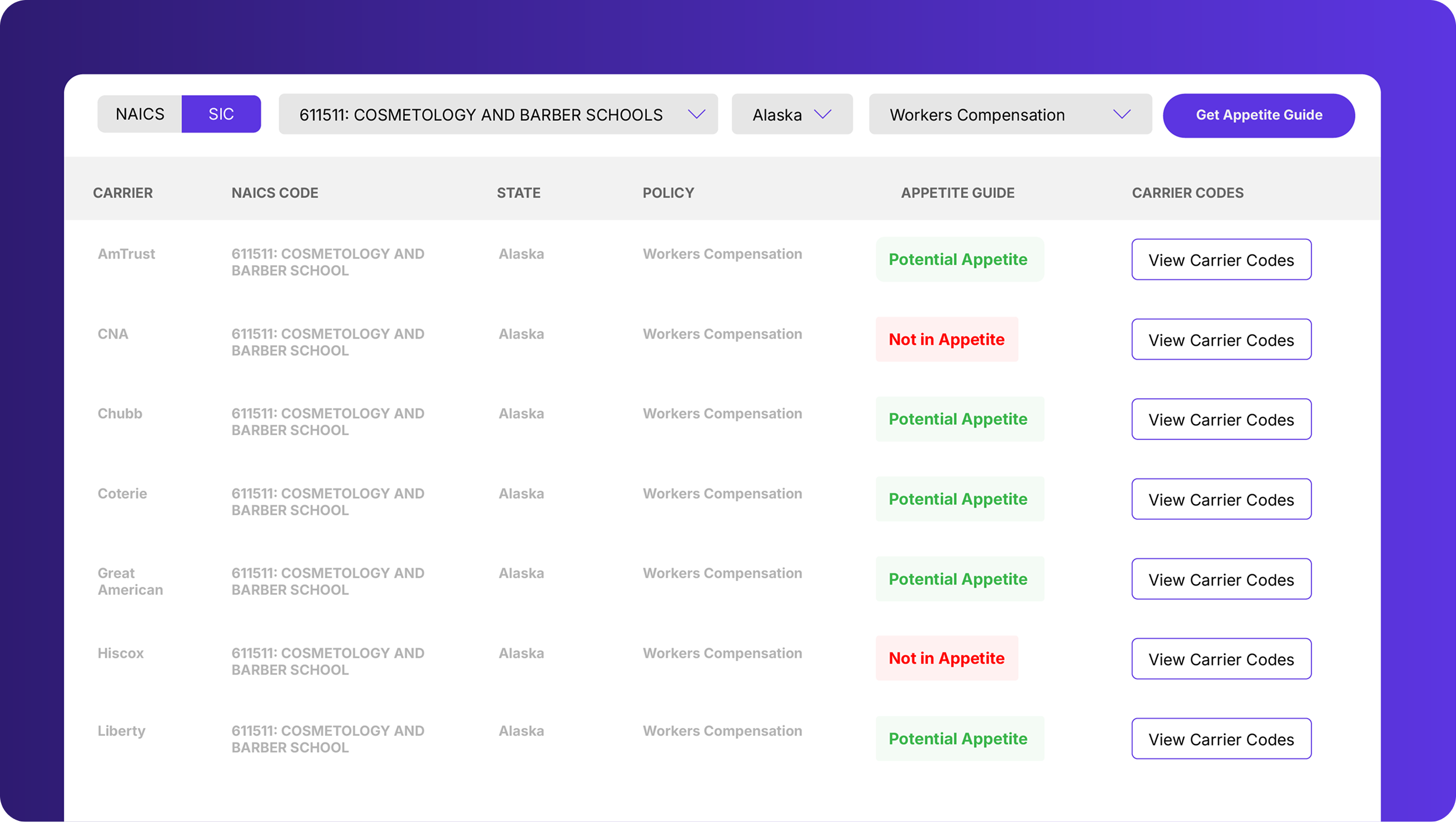This screenshot has width=1456, height=822.
Task: View Carrier Codes for Great American
Action: pyautogui.click(x=1221, y=579)
